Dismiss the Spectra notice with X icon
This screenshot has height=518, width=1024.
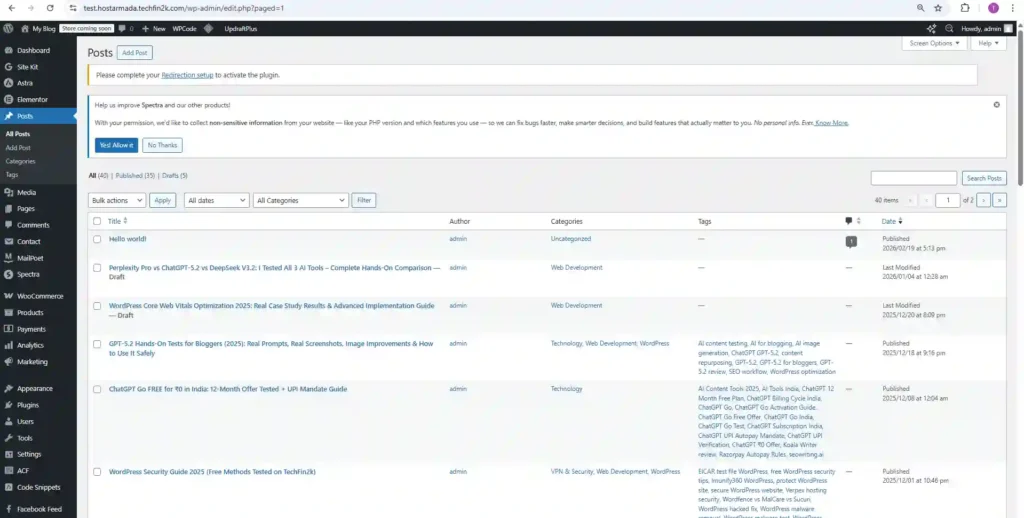[x=997, y=105]
